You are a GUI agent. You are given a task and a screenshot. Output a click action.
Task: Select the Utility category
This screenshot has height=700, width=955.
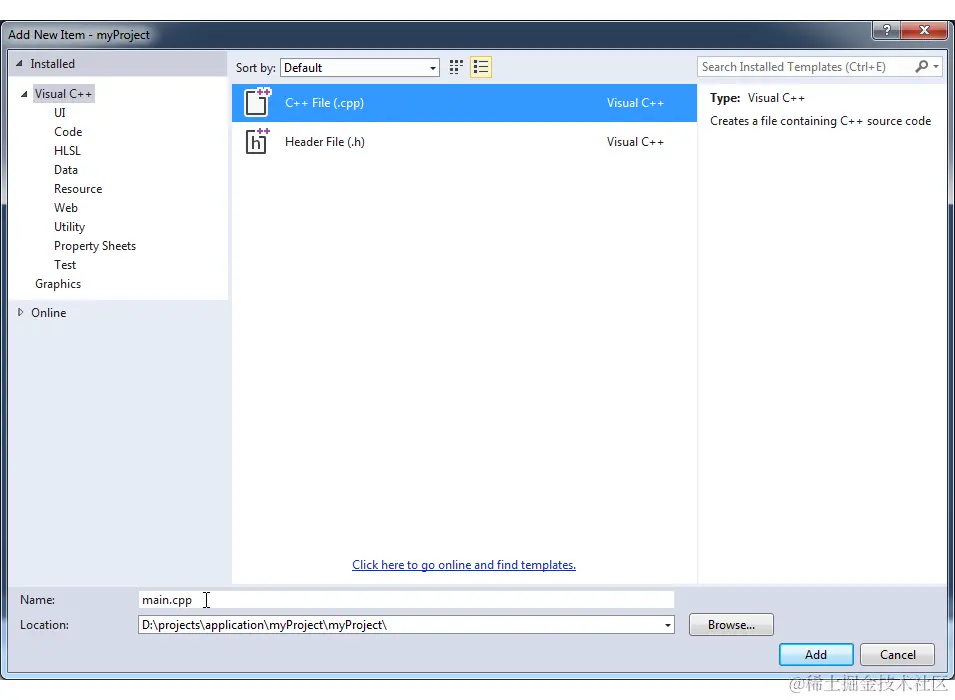point(69,227)
